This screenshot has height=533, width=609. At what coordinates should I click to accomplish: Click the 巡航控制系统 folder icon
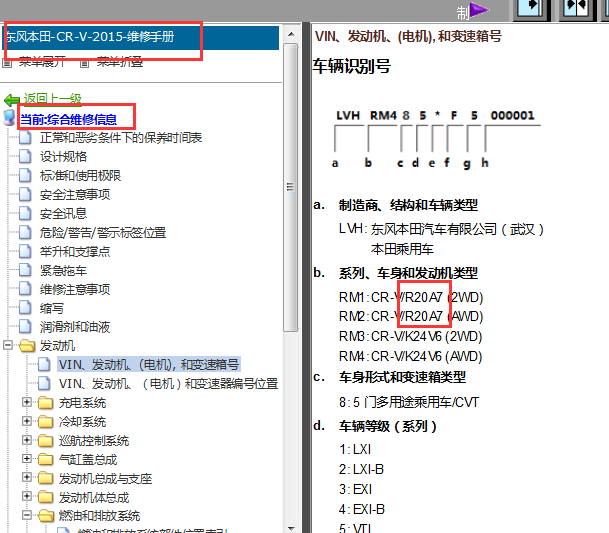click(x=45, y=441)
